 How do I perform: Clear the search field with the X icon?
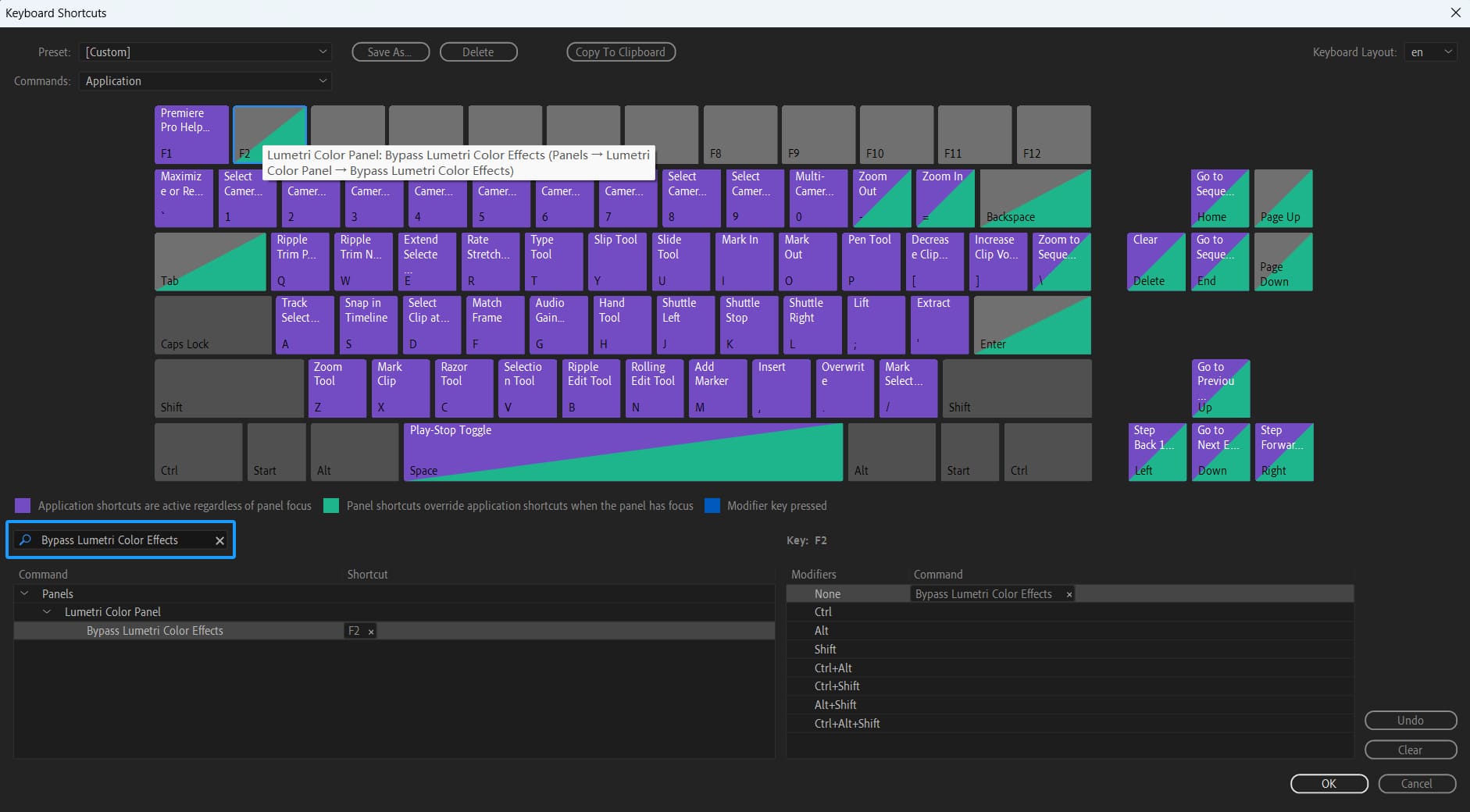219,540
